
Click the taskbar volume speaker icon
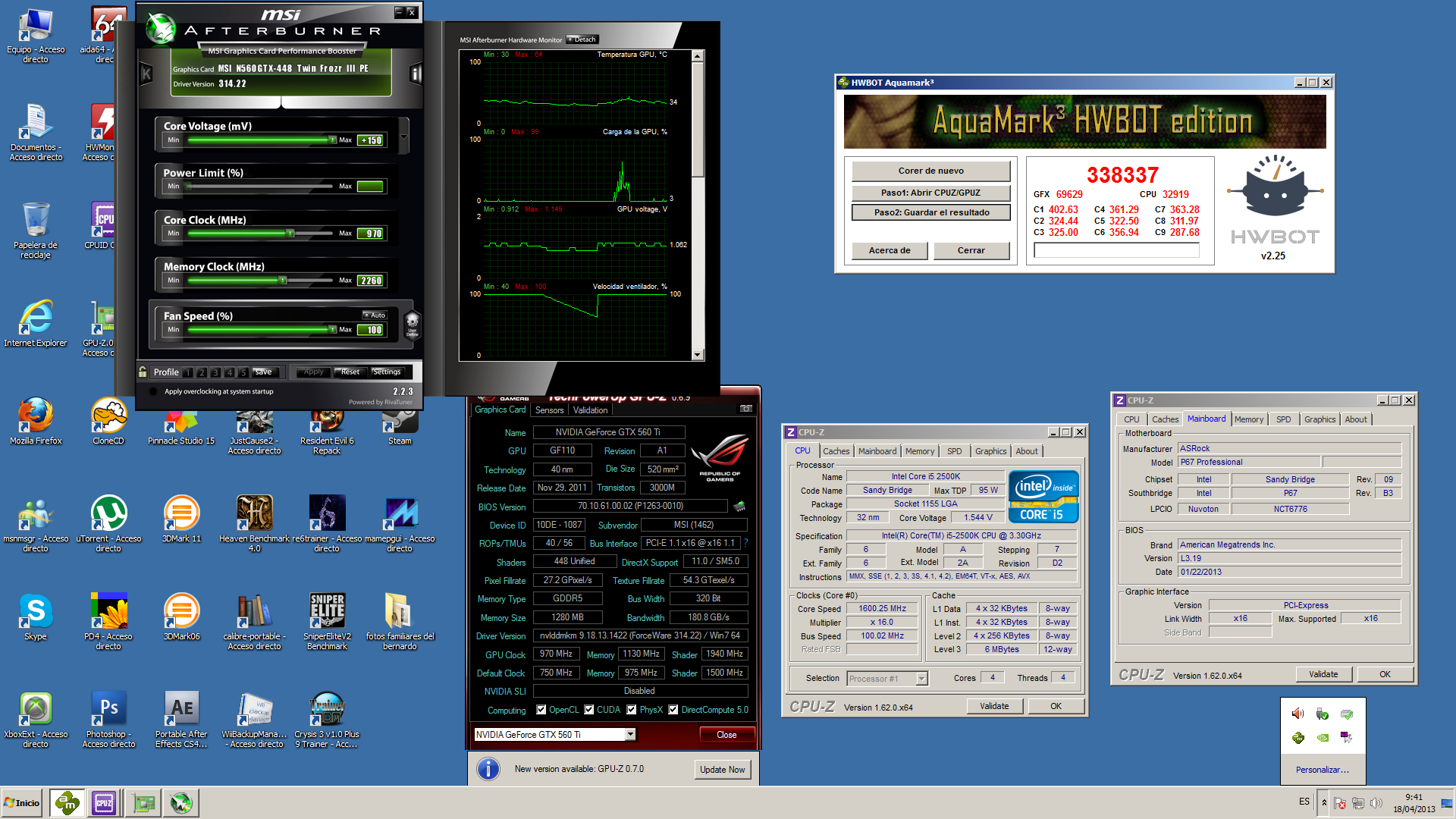pos(1376,803)
